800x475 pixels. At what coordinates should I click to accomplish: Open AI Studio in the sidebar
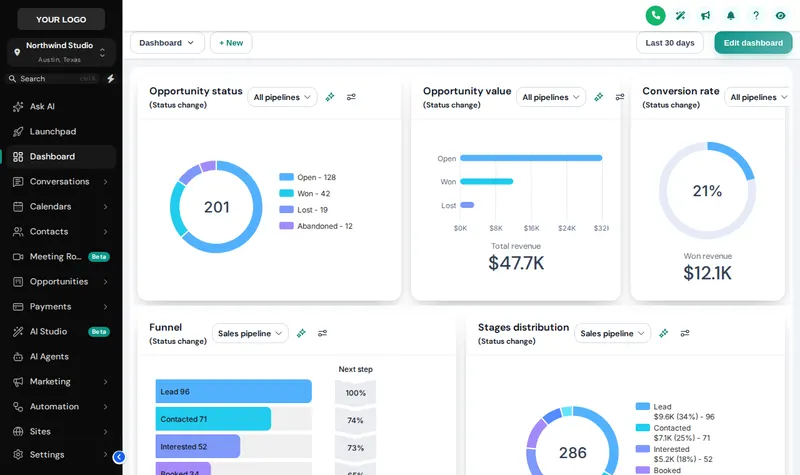pyautogui.click(x=61, y=332)
